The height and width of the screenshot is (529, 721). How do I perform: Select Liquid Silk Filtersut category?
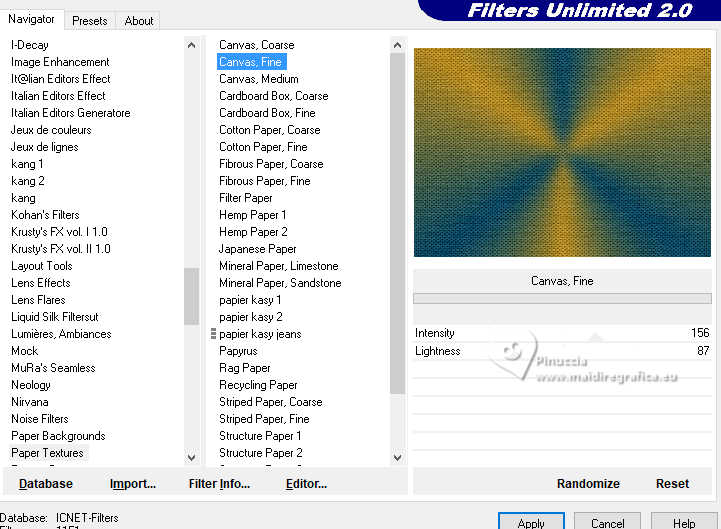coord(55,317)
